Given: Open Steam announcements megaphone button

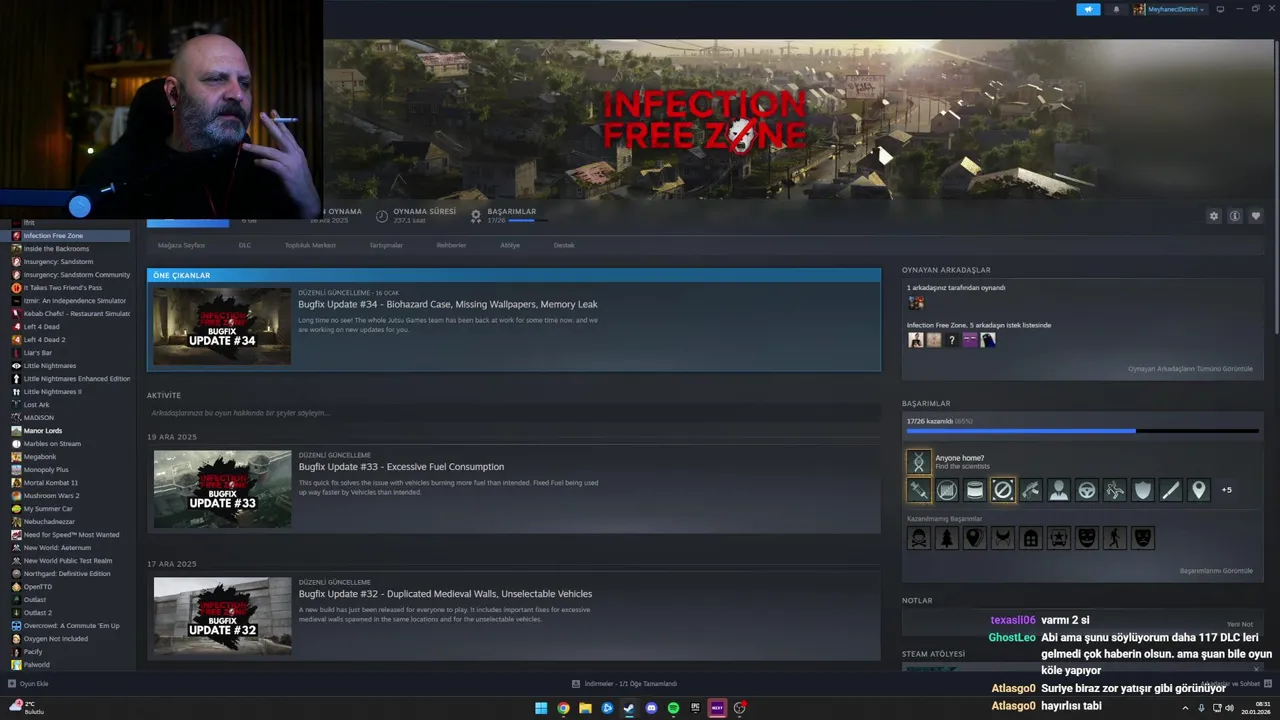Looking at the screenshot, I should (1088, 9).
